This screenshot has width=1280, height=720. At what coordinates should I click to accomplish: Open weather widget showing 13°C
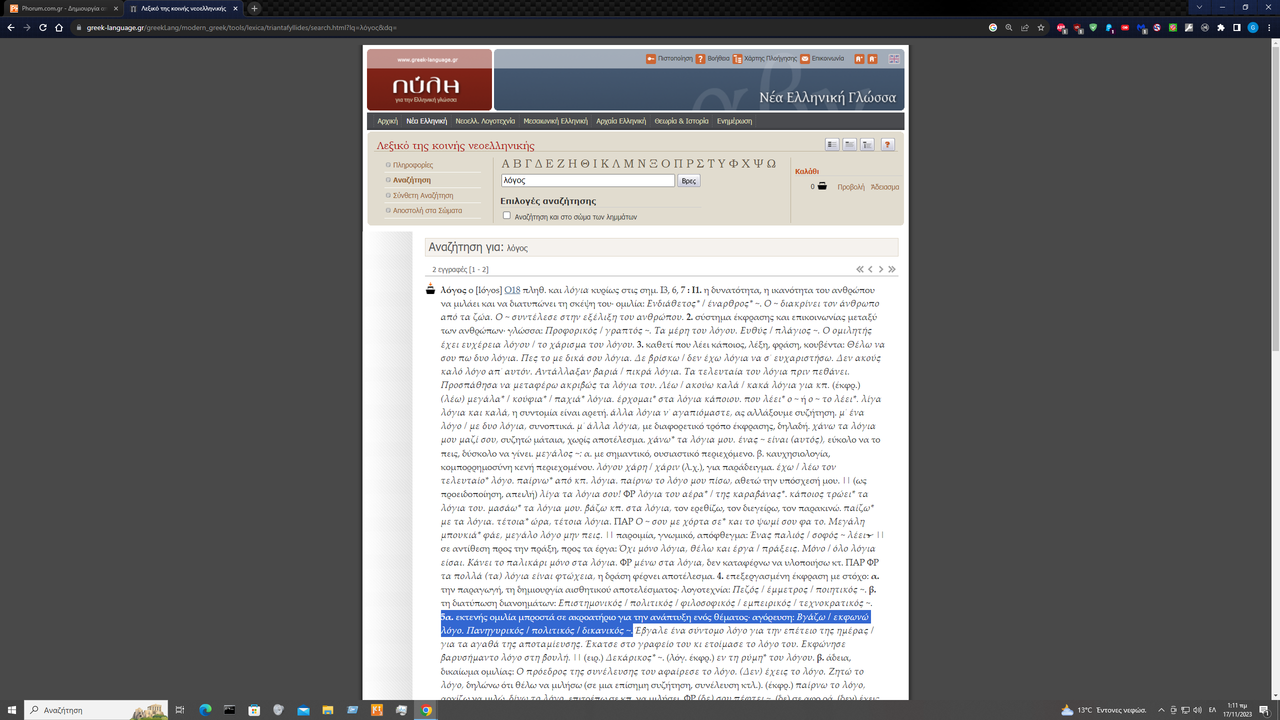(1102, 710)
